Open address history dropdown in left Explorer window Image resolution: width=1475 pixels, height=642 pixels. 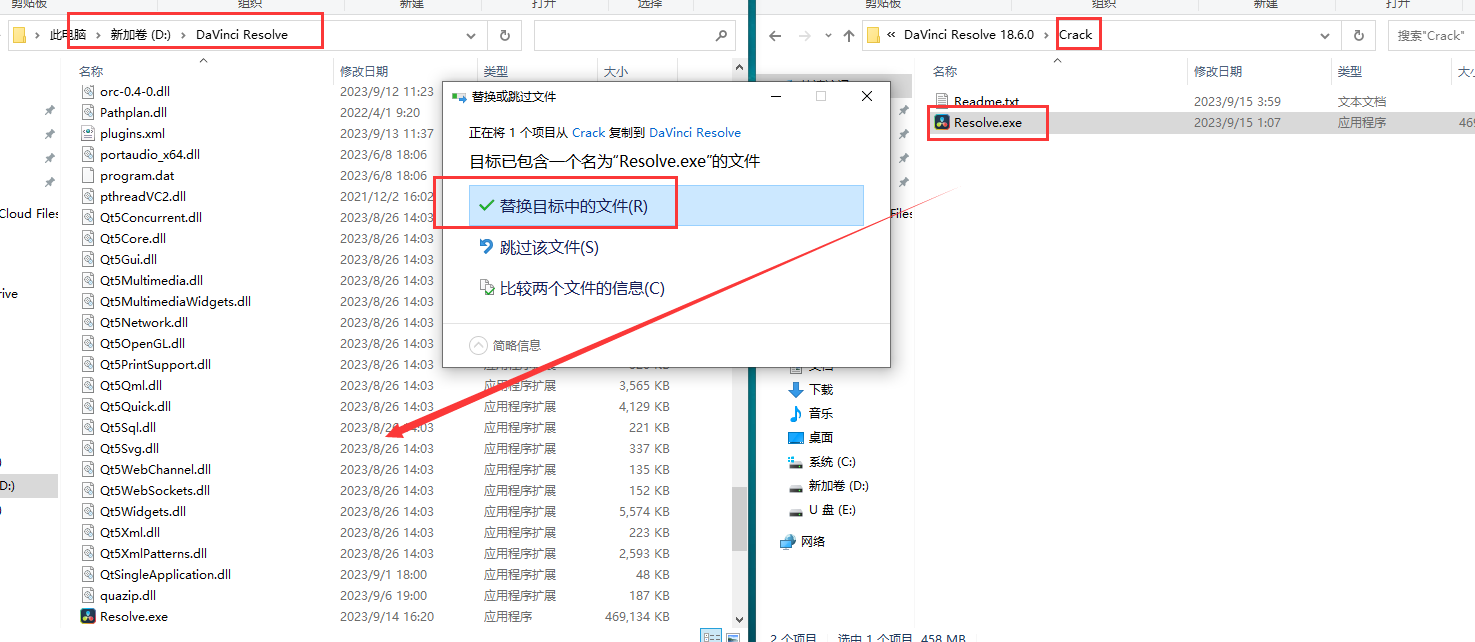(x=471, y=35)
